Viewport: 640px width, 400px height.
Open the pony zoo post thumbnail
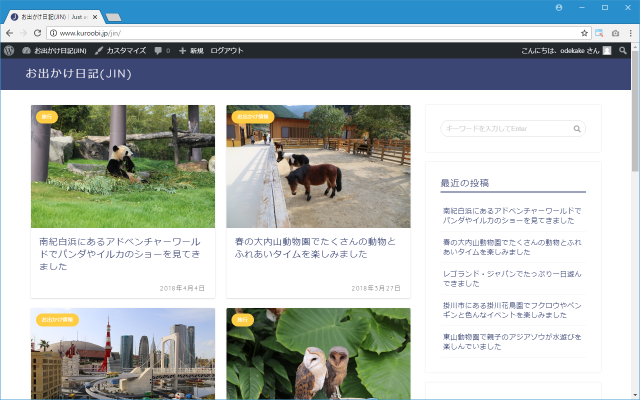(318, 167)
